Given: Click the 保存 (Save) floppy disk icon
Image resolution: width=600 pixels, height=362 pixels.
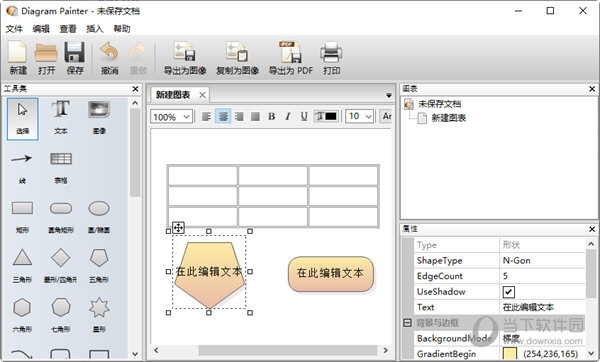Looking at the screenshot, I should click(74, 52).
